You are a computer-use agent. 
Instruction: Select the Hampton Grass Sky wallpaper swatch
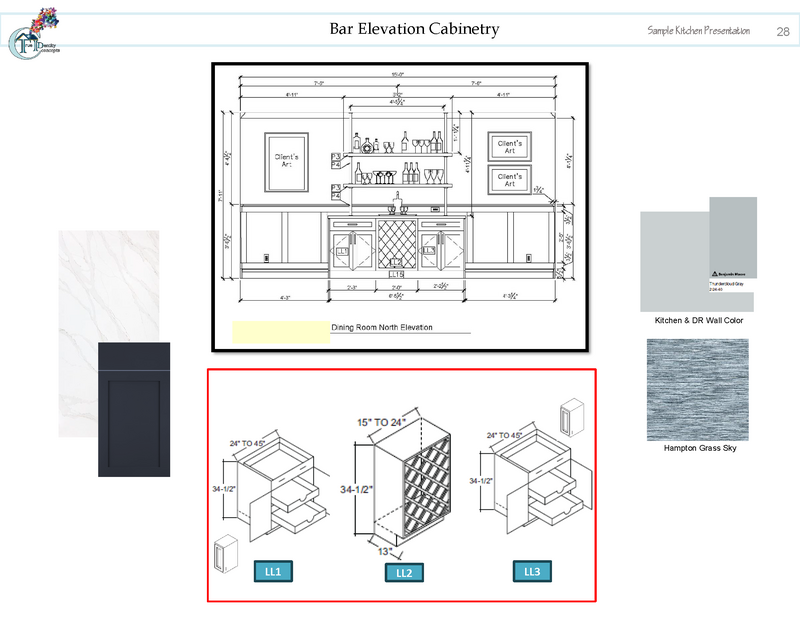(x=698, y=389)
